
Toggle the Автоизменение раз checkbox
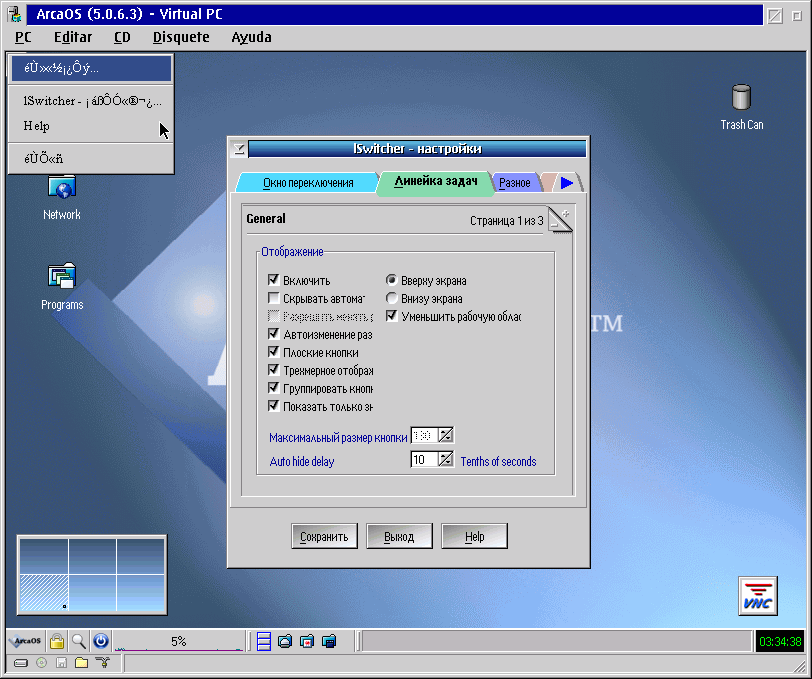[x=273, y=334]
